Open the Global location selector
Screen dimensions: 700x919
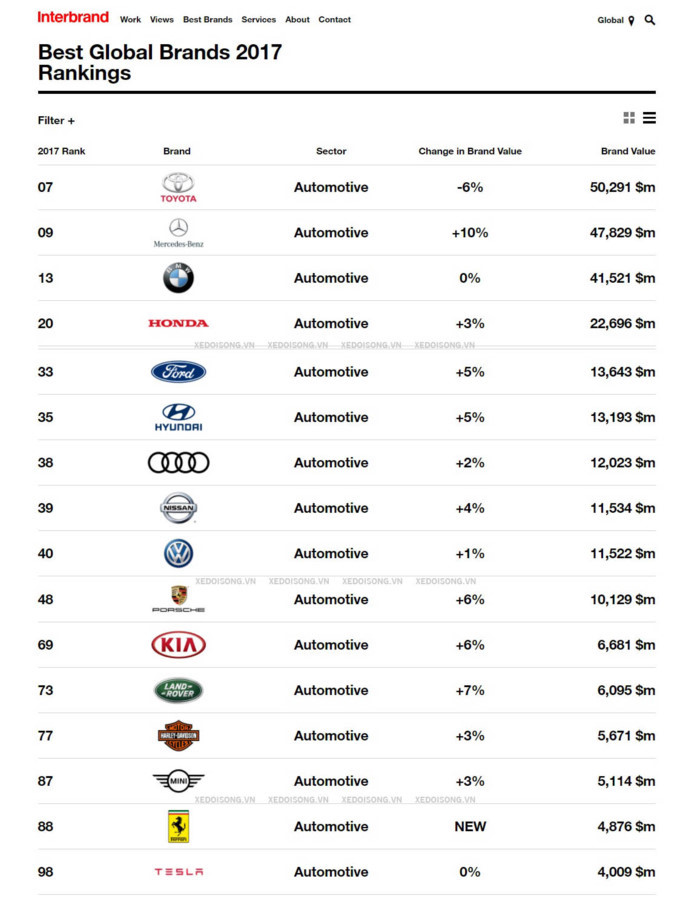[615, 20]
